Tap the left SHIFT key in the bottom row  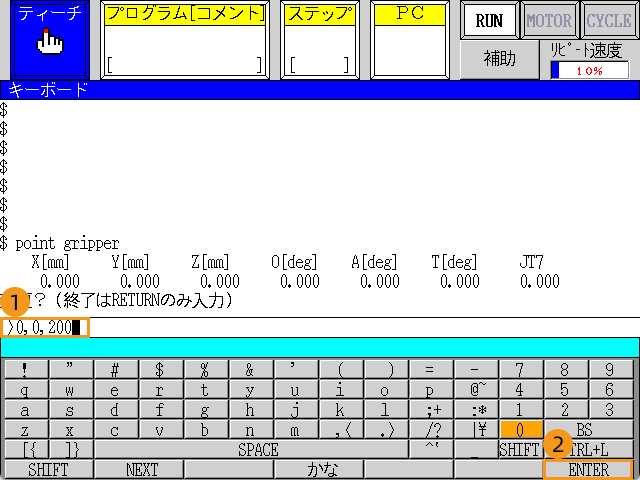click(x=49, y=470)
